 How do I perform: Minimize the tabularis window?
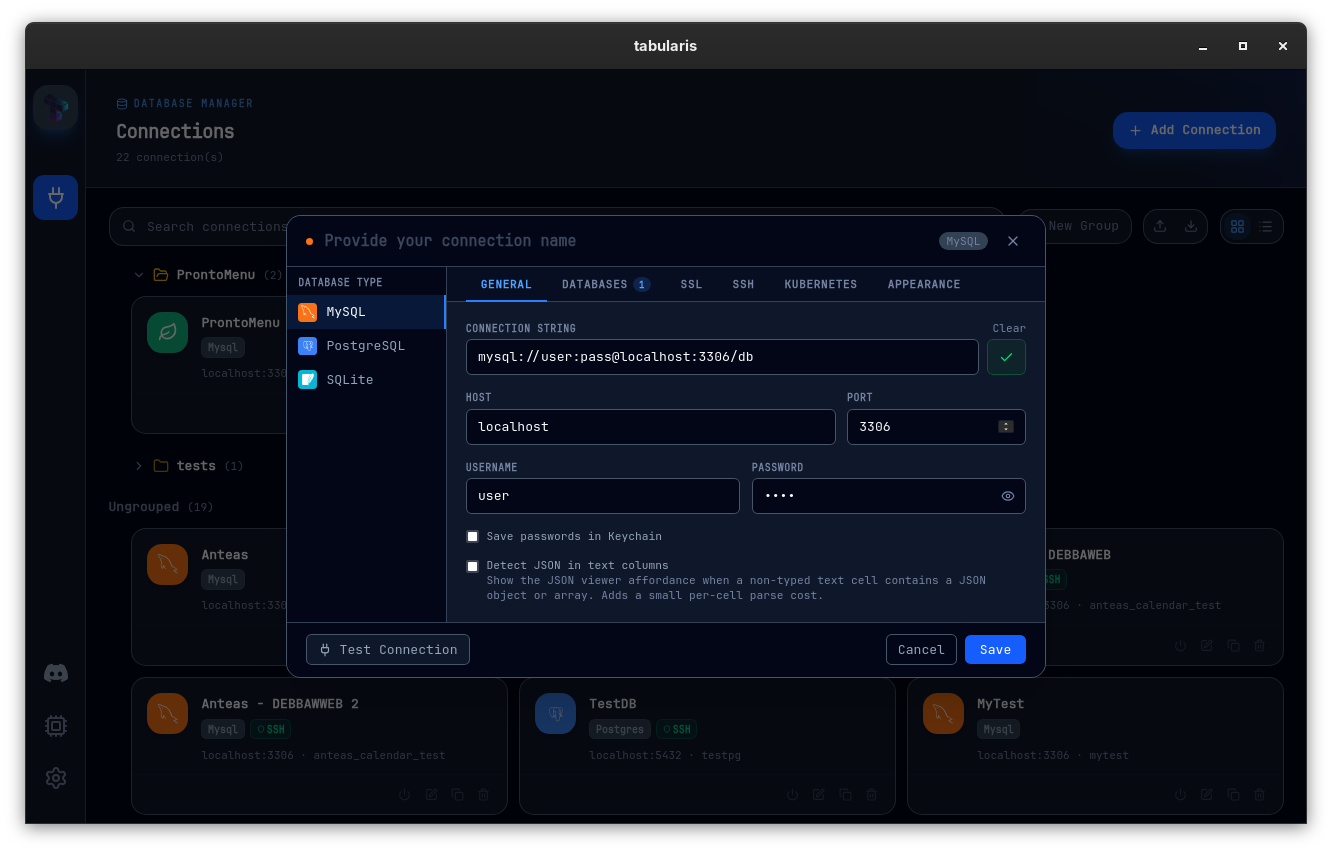tap(1203, 46)
